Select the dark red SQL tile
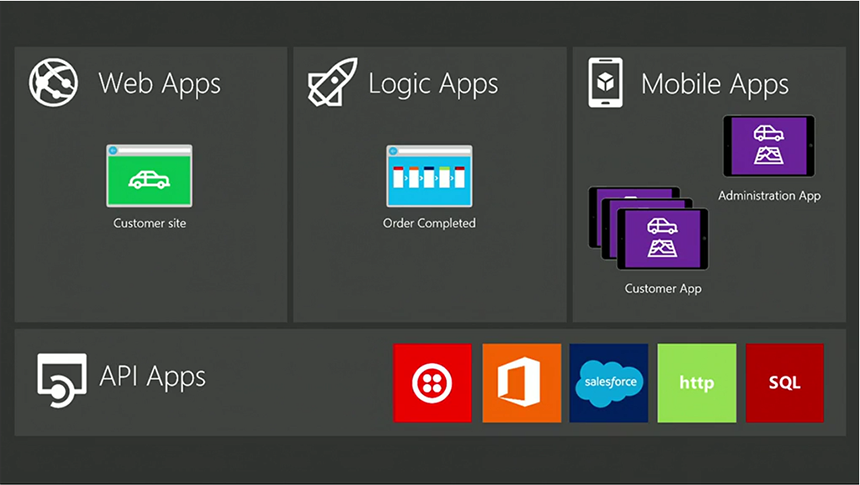860x485 pixels. pos(784,383)
